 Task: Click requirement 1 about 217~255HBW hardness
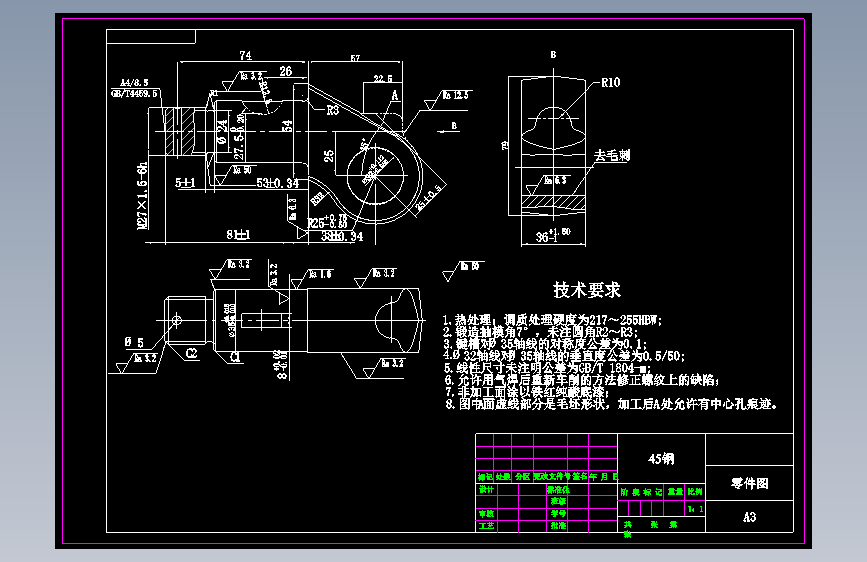coord(552,320)
